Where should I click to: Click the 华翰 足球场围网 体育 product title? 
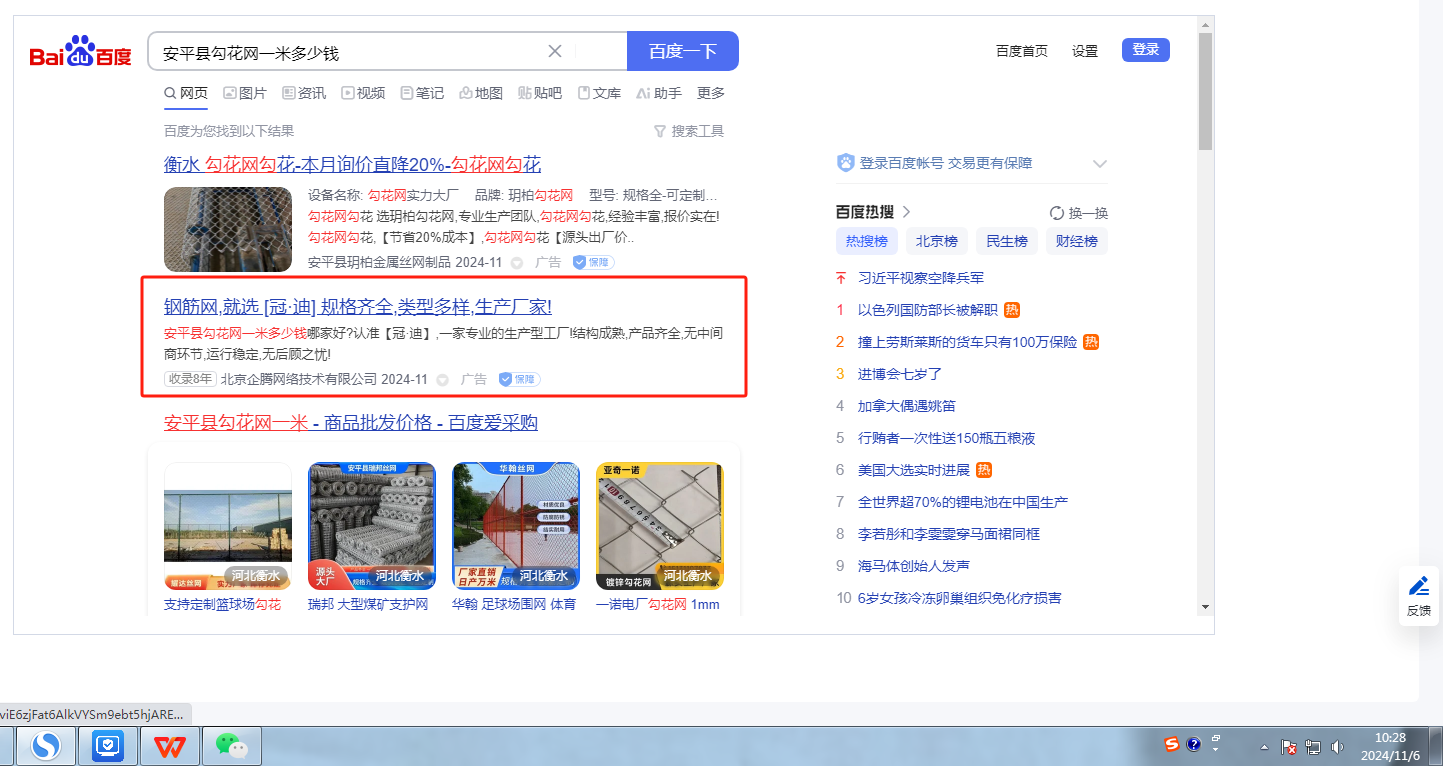514,604
